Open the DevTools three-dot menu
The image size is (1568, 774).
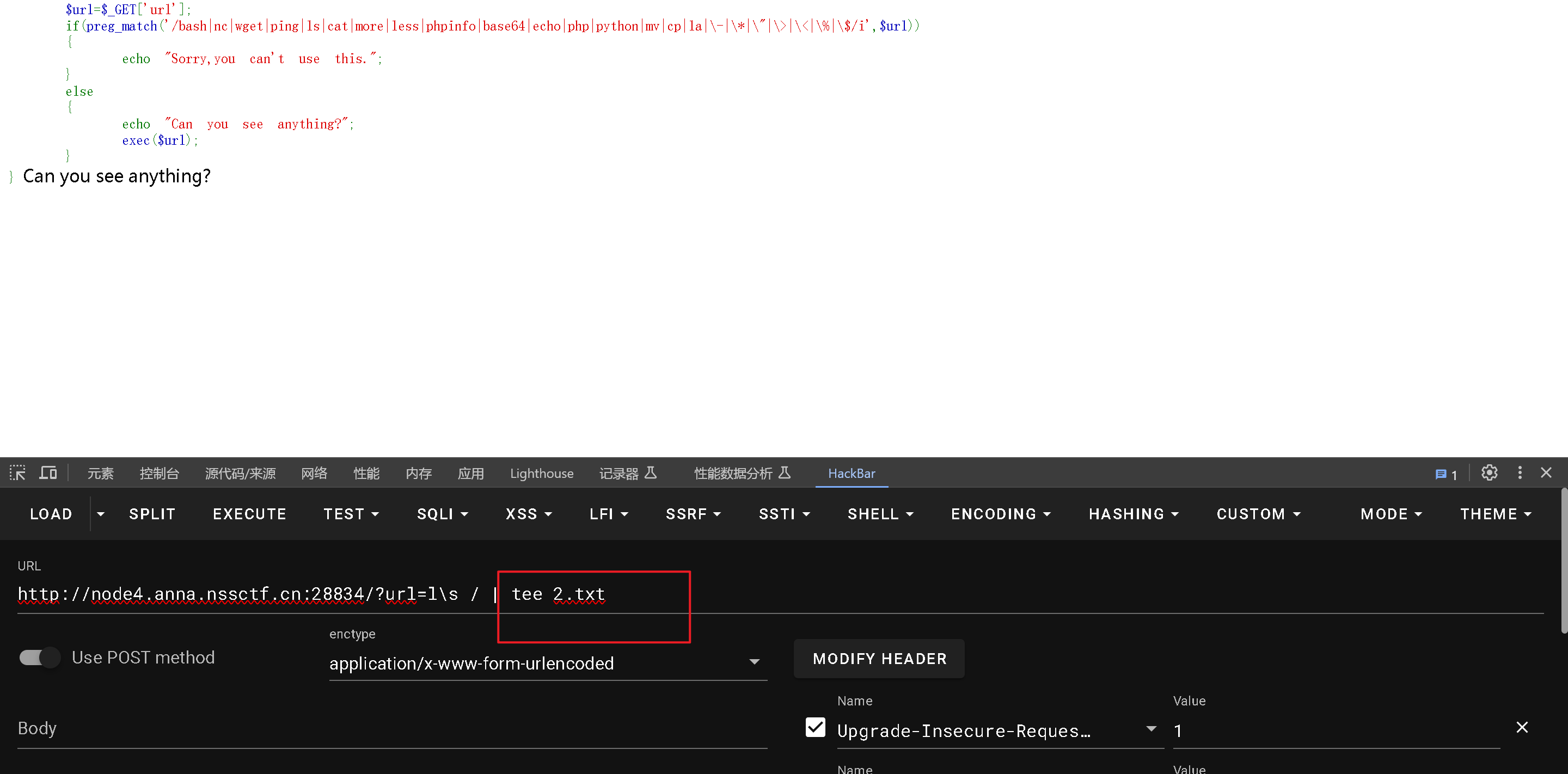1520,473
